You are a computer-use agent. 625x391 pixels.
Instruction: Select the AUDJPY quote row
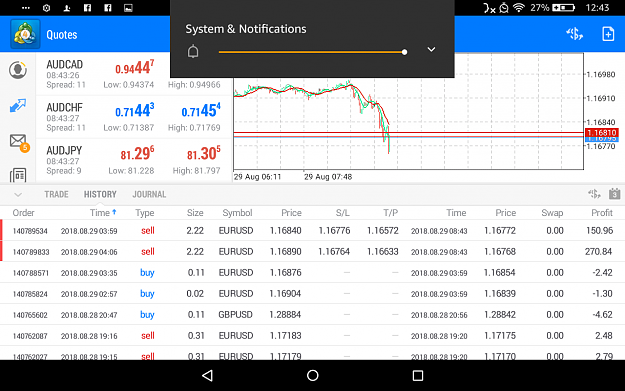[x=134, y=160]
